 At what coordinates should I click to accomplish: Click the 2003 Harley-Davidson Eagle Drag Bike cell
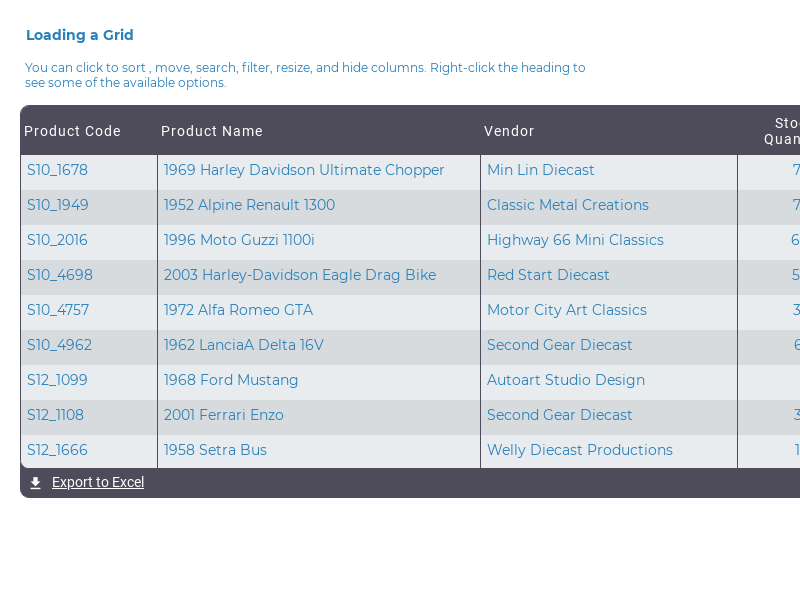(x=300, y=275)
